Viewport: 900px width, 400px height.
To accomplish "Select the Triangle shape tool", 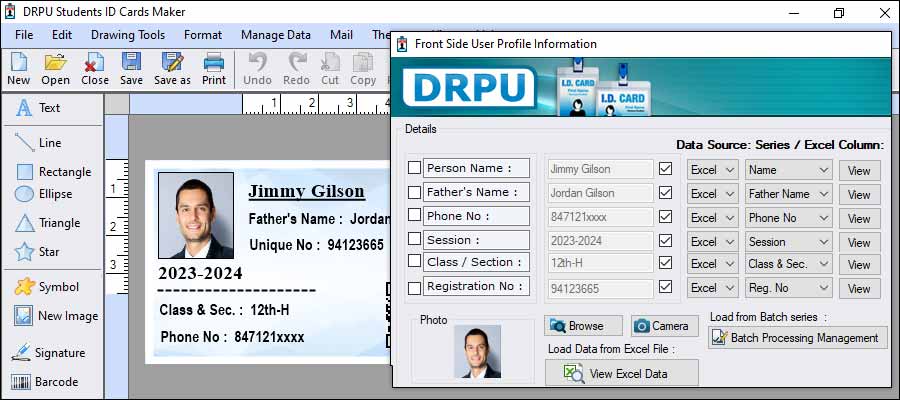I will [48, 223].
